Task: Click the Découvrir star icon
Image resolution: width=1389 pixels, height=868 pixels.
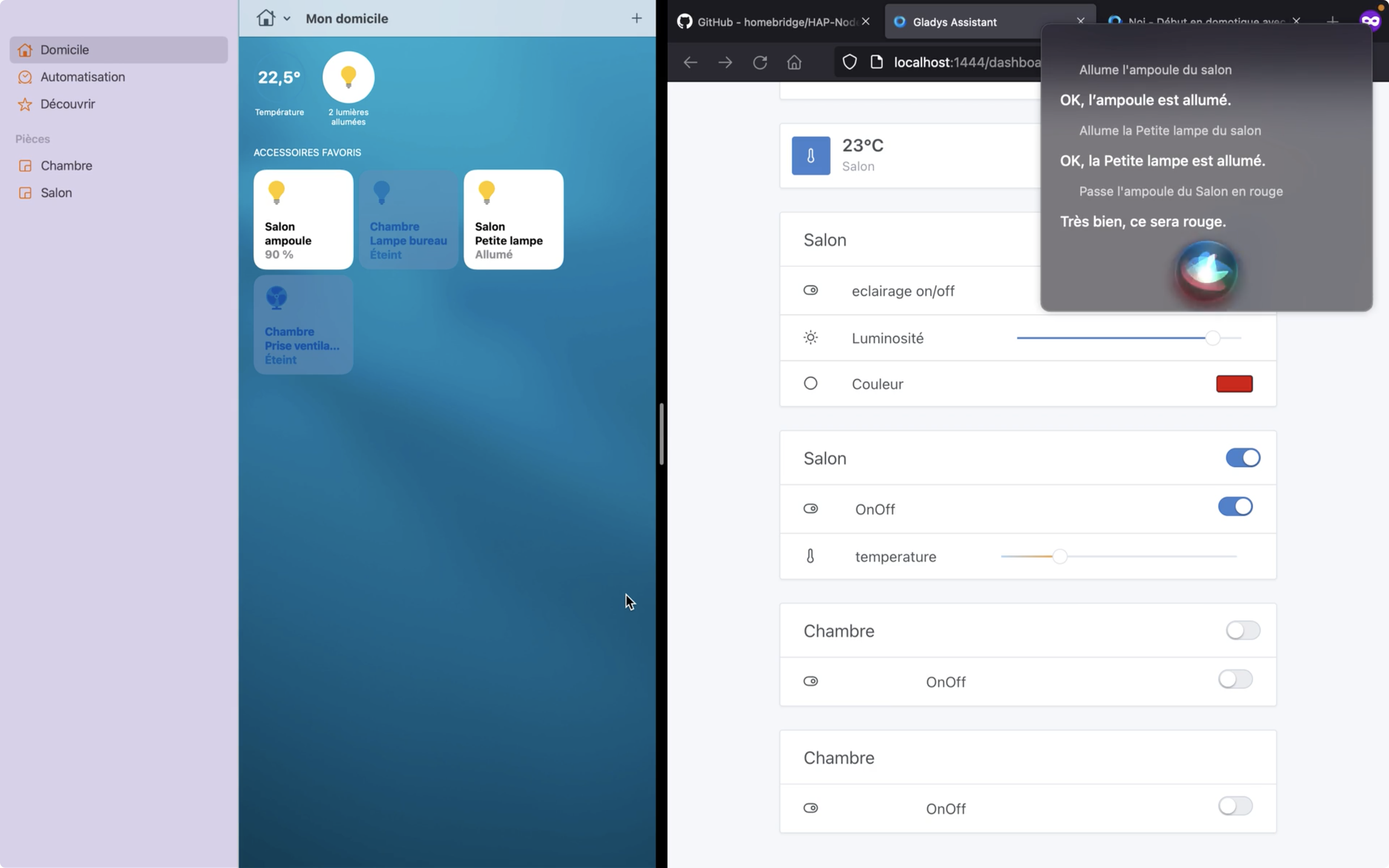Action: 25,105
